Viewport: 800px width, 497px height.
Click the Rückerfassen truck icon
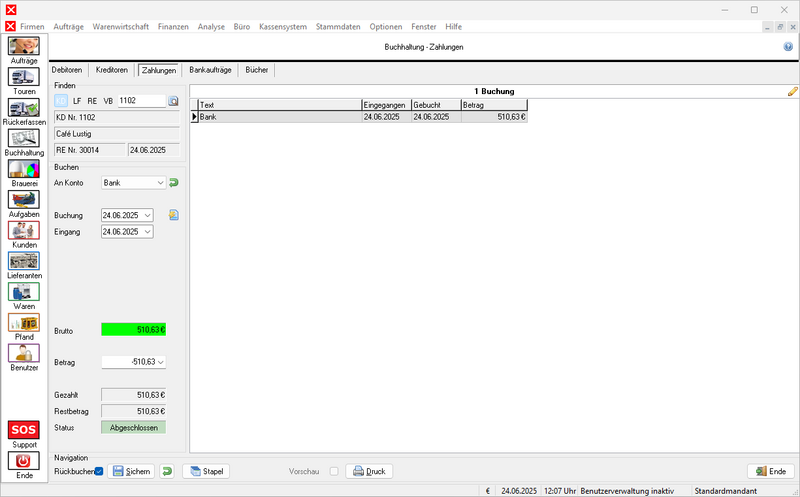click(24, 108)
